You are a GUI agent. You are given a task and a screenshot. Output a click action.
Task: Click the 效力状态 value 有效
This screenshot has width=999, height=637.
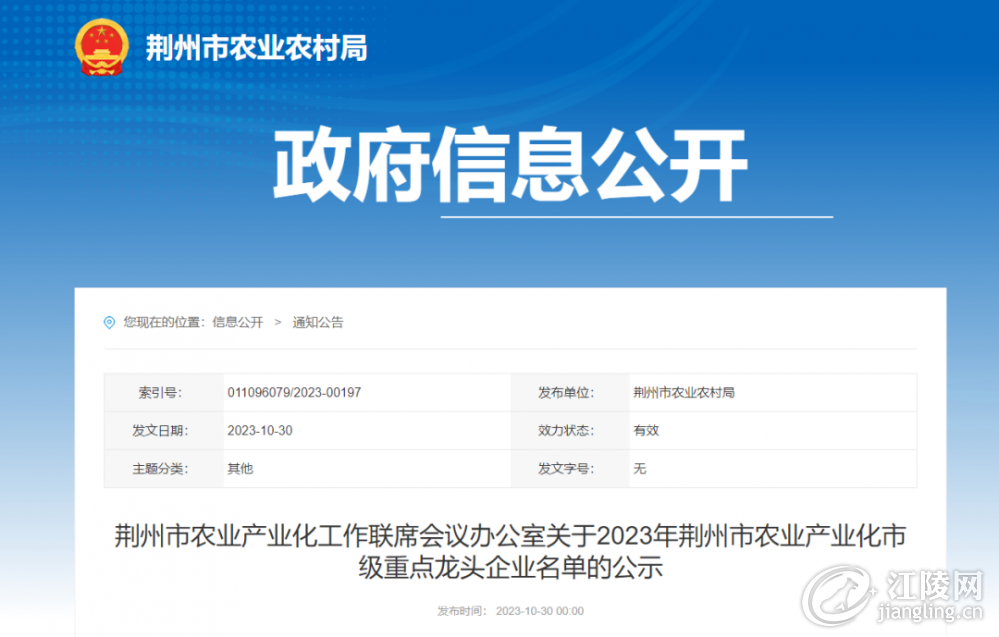pyautogui.click(x=646, y=431)
